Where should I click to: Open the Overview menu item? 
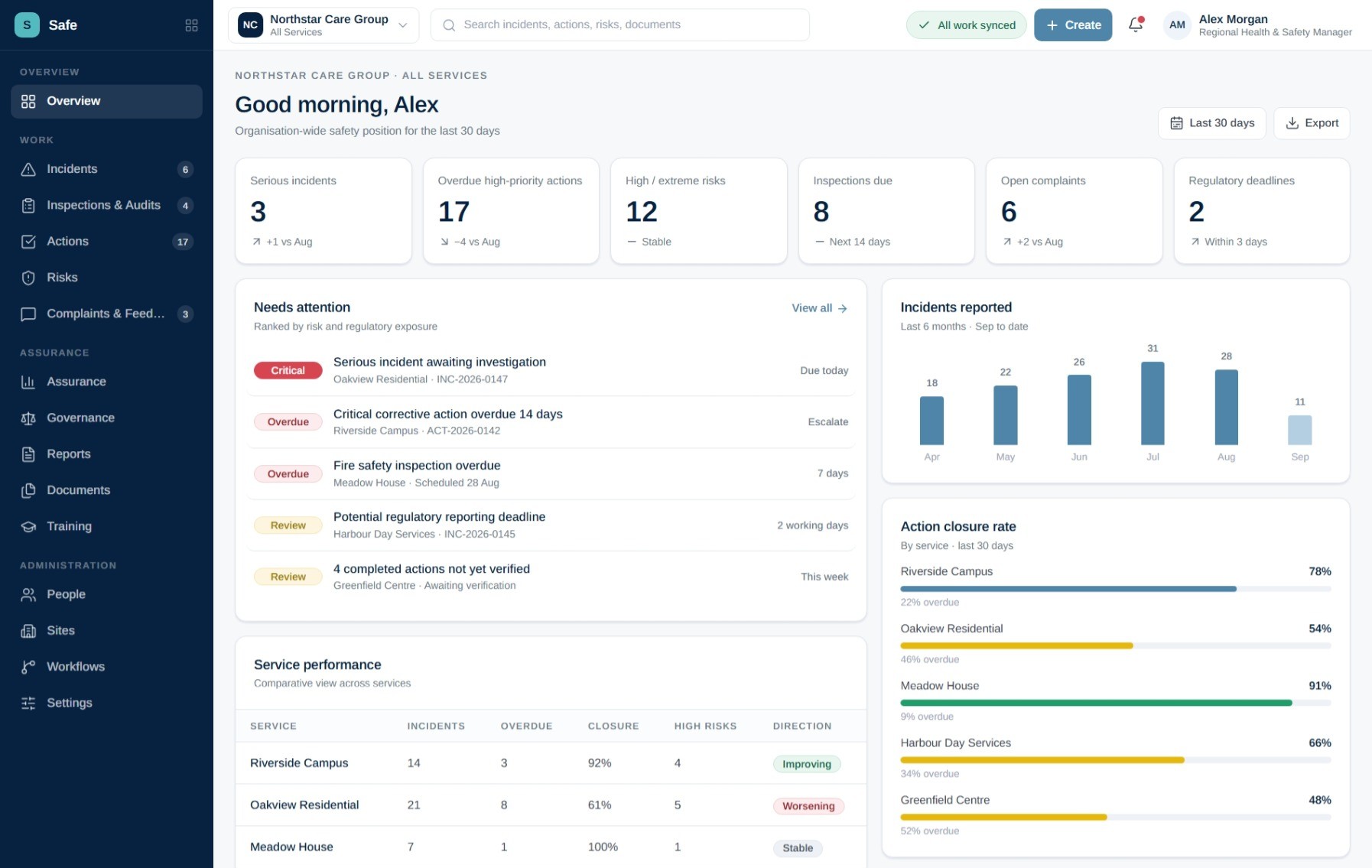point(106,101)
